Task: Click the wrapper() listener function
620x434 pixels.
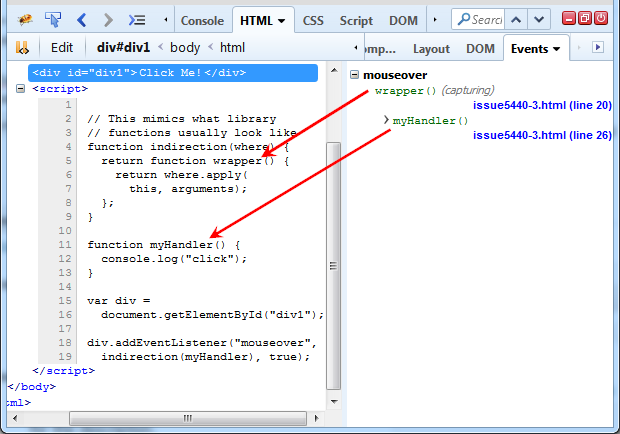Action: pyautogui.click(x=405, y=91)
